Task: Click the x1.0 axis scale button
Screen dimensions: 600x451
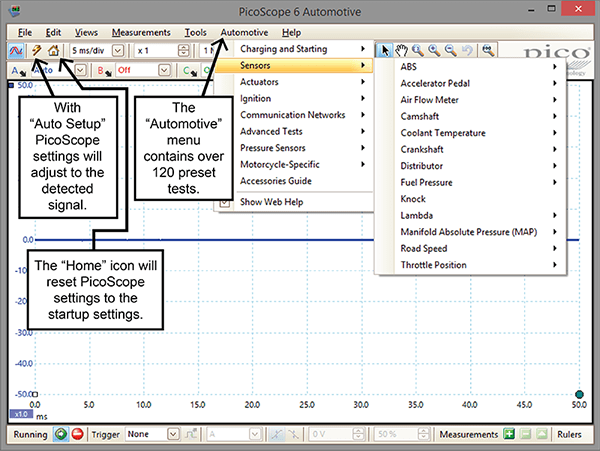Action: click(x=21, y=414)
